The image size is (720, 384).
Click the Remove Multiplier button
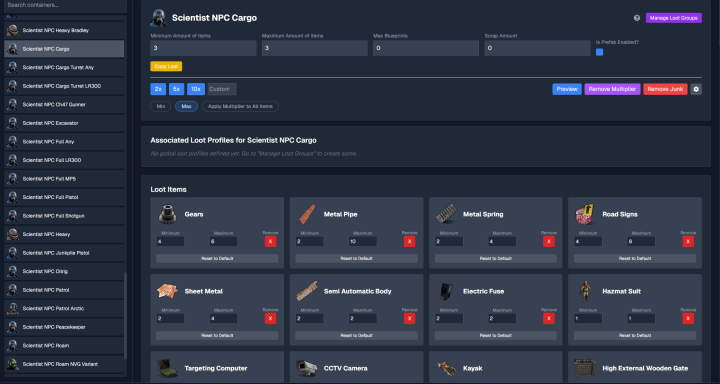(612, 89)
